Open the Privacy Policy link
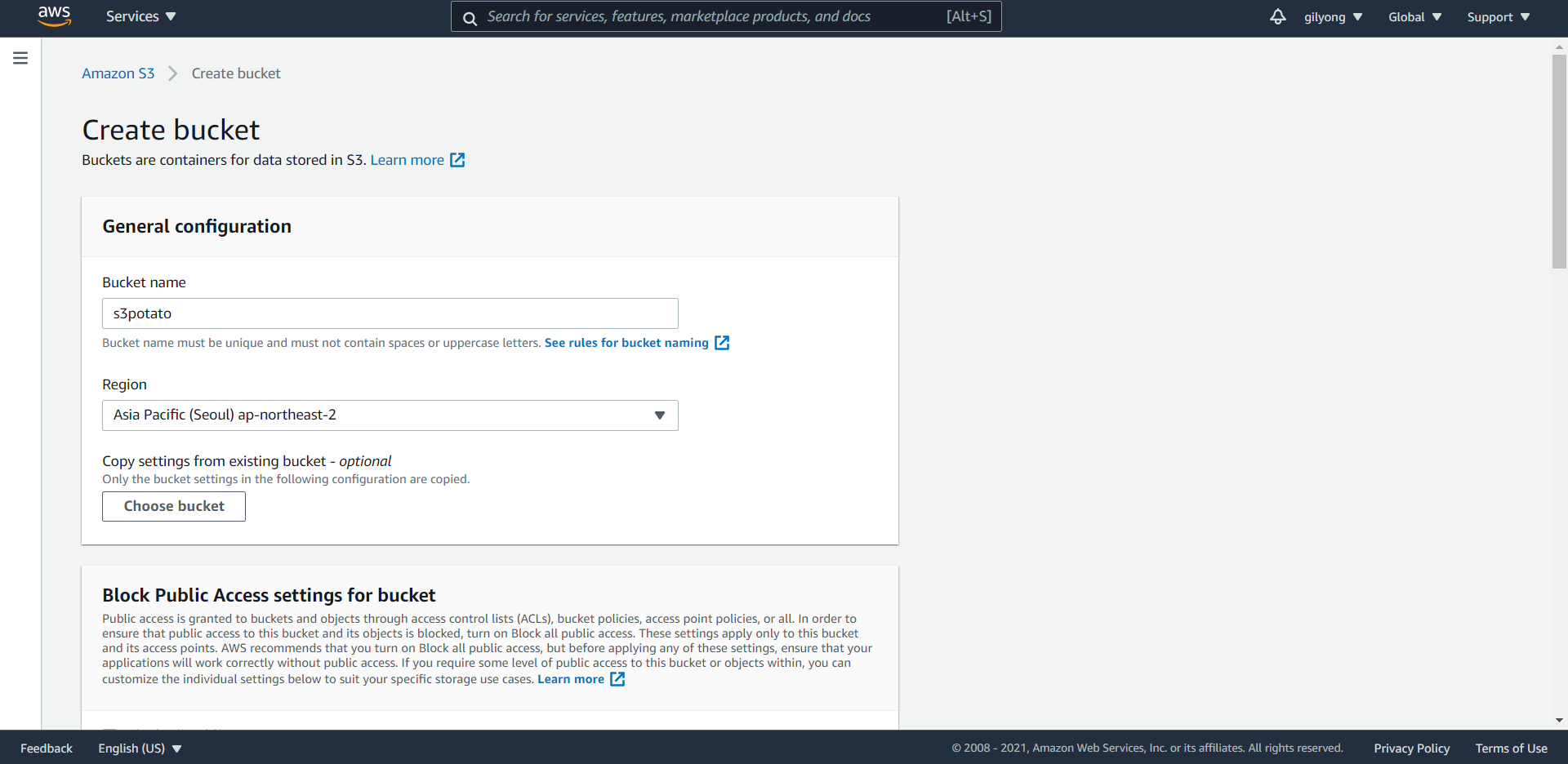Viewport: 1568px width, 764px height. 1411,748
